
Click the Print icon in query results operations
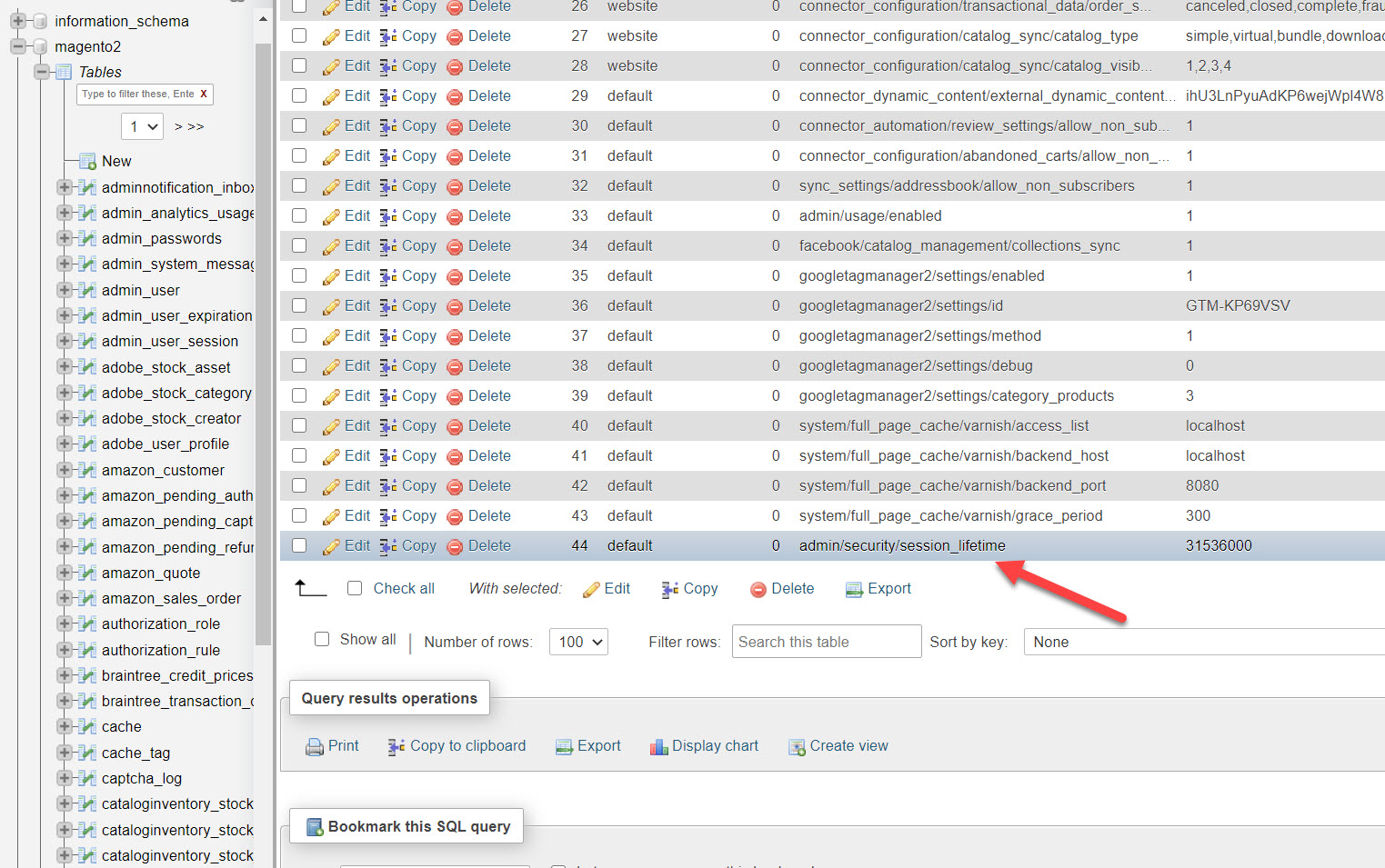pyautogui.click(x=315, y=747)
